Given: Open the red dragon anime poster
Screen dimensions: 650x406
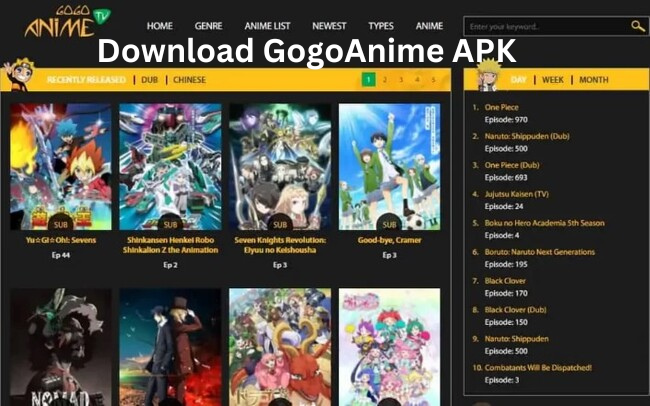Looking at the screenshot, I should click(280, 347).
